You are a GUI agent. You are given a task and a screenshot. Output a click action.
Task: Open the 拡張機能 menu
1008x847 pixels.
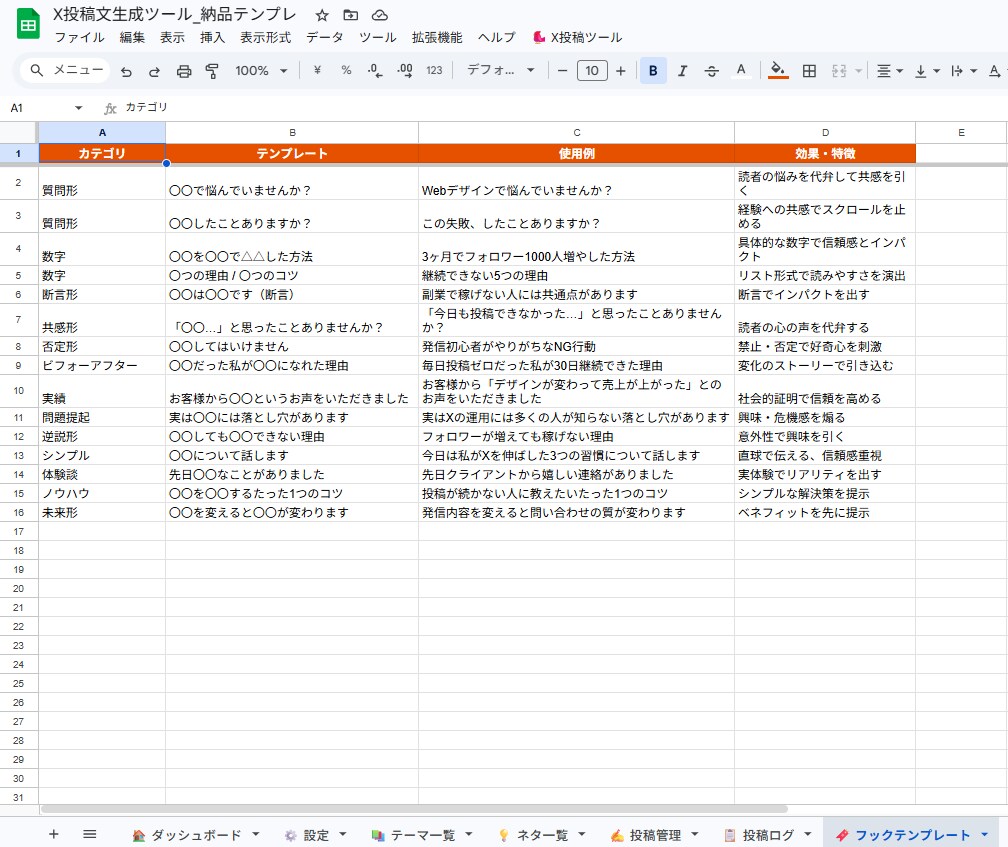point(437,37)
